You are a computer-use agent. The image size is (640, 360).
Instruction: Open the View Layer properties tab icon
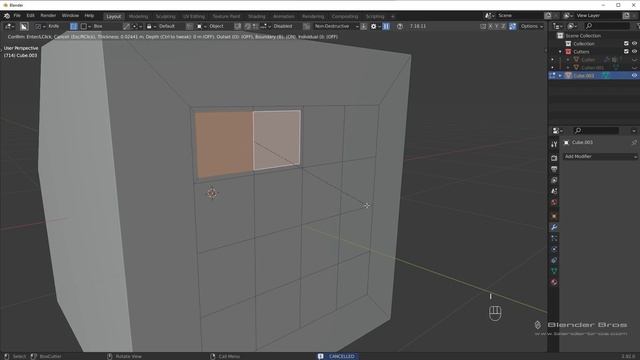pyautogui.click(x=554, y=180)
